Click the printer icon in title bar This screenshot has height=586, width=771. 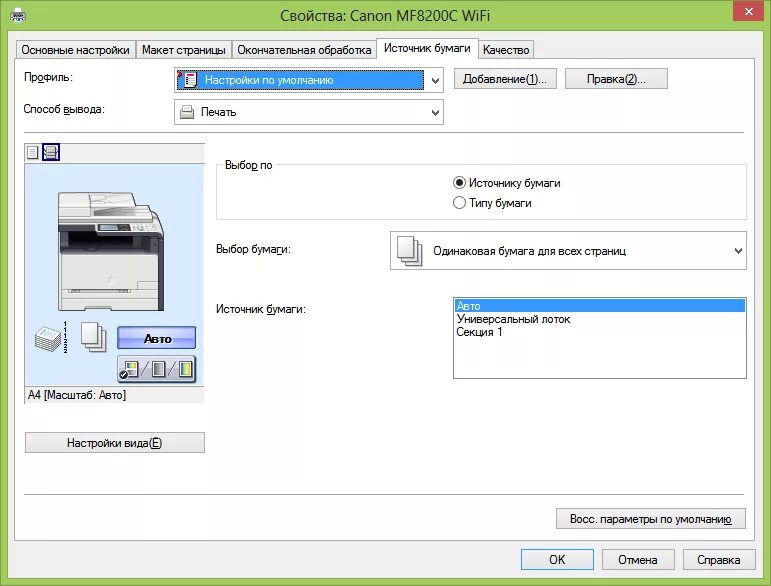[18, 16]
